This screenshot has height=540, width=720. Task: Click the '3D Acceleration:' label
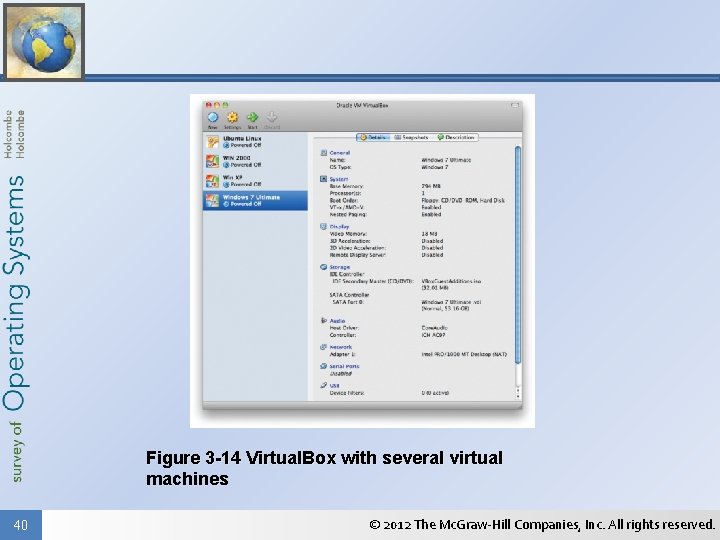point(350,241)
